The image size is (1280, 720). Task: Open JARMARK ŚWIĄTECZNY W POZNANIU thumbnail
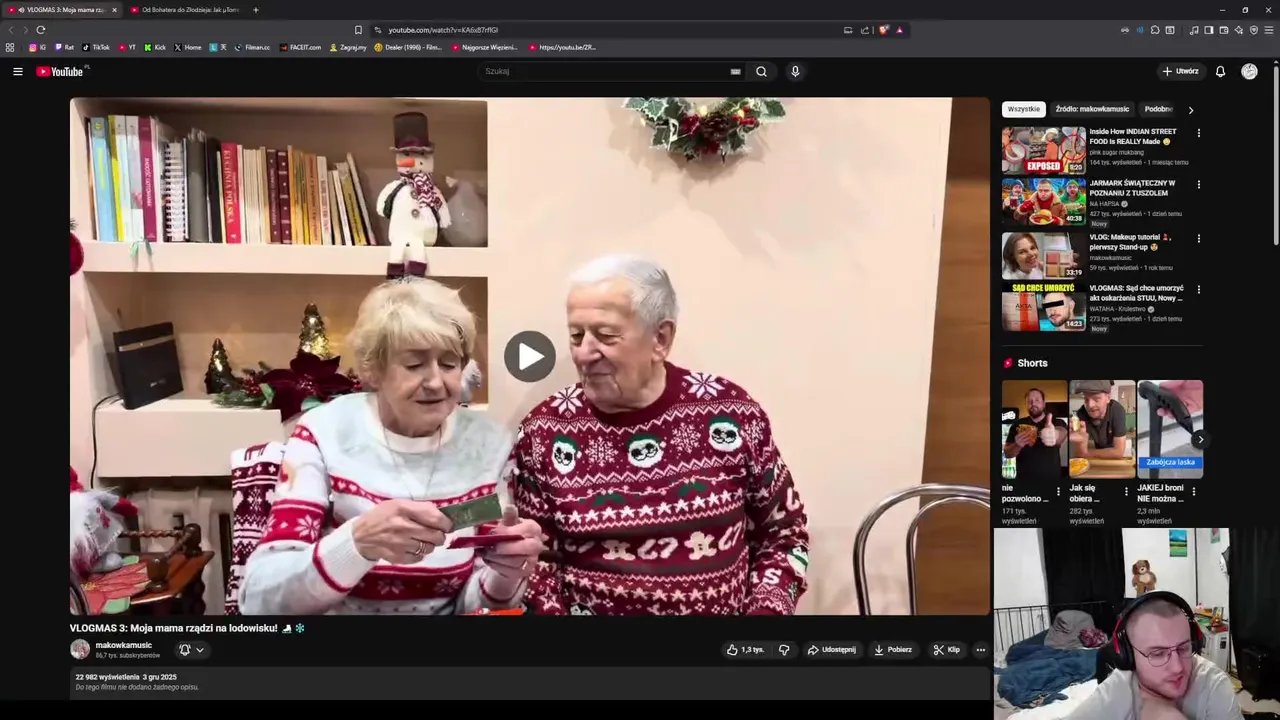click(1043, 202)
